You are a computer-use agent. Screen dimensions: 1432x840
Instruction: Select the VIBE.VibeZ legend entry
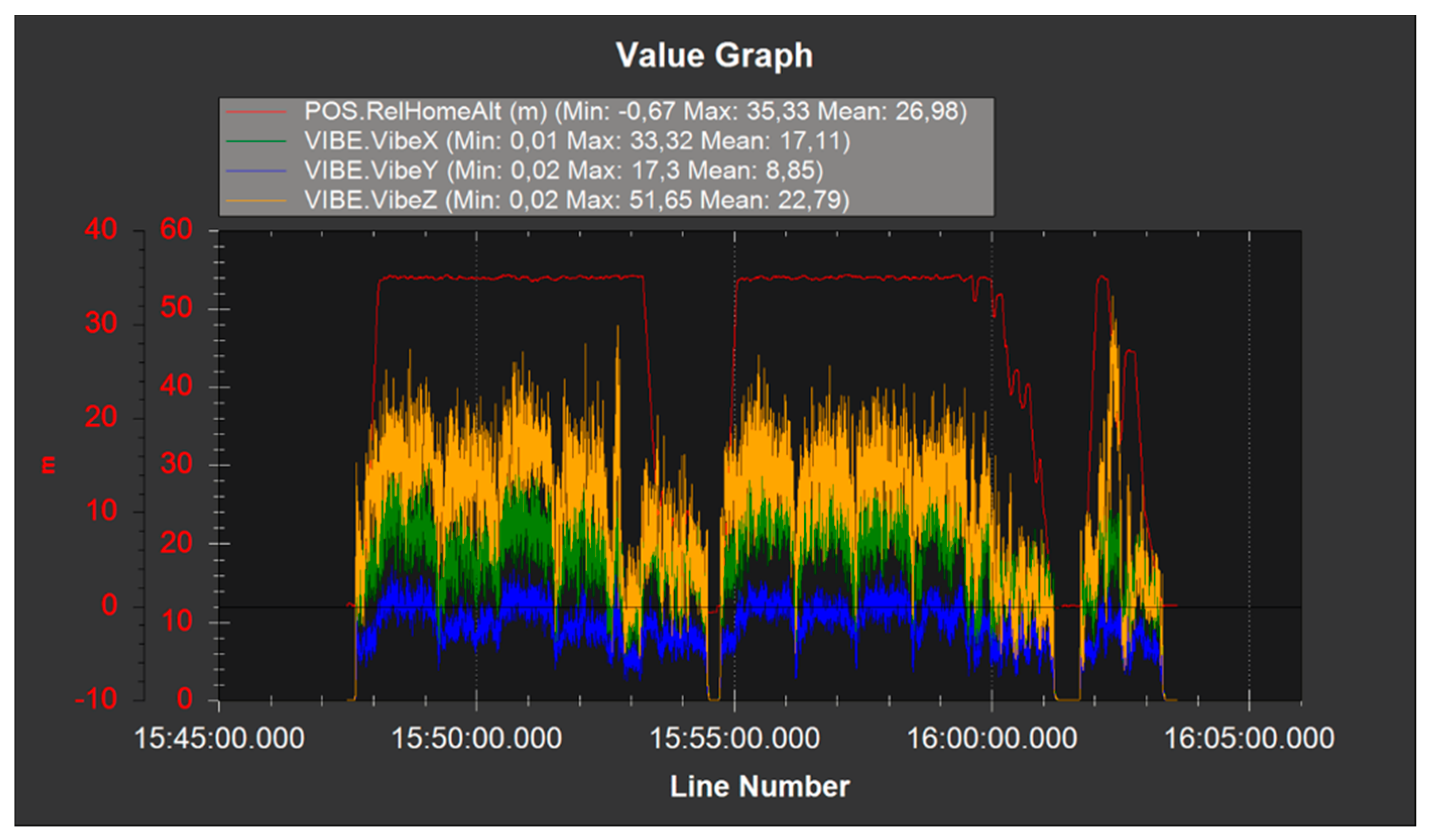(576, 200)
